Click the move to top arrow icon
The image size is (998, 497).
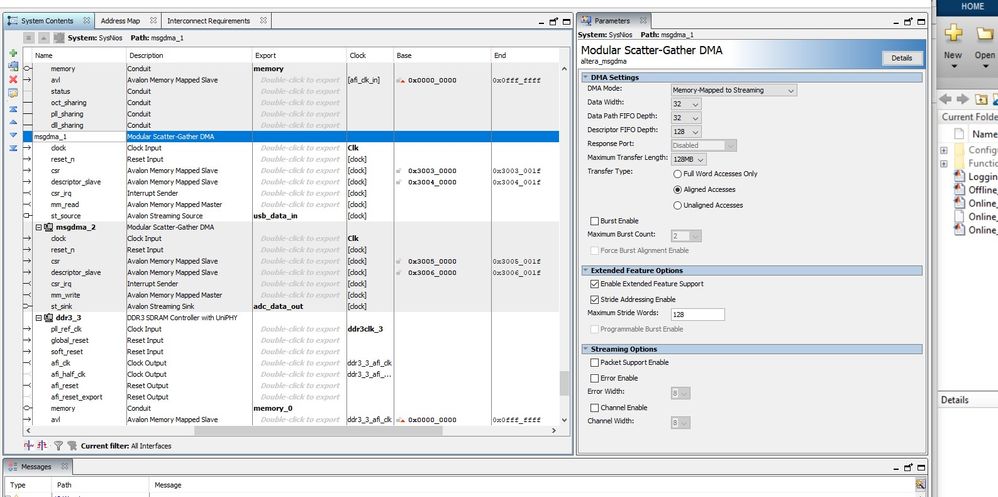pyautogui.click(x=13, y=109)
